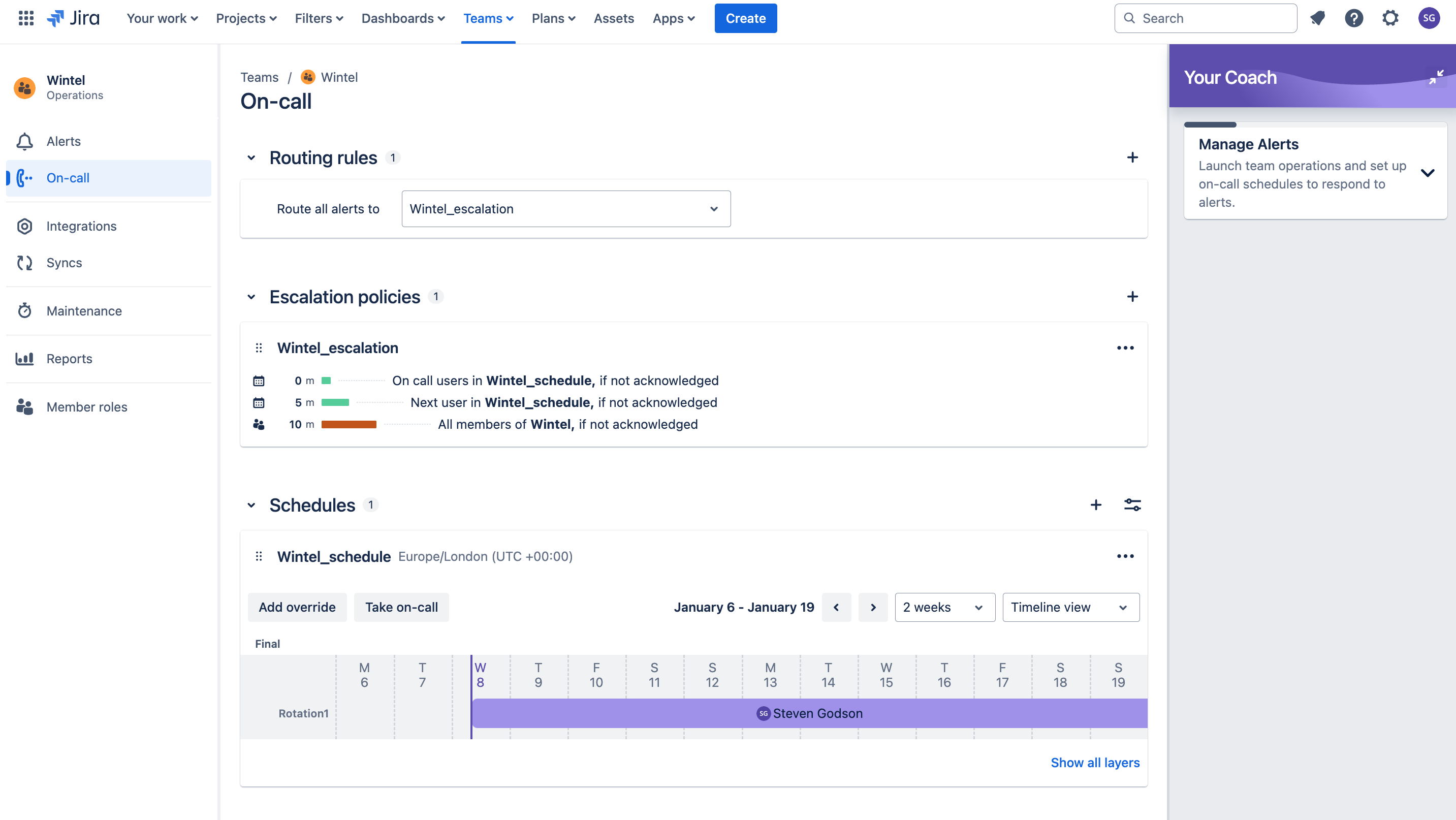Screen dimensions: 1456x820
Task: Open the settings gear icon
Action: pyautogui.click(x=1390, y=18)
